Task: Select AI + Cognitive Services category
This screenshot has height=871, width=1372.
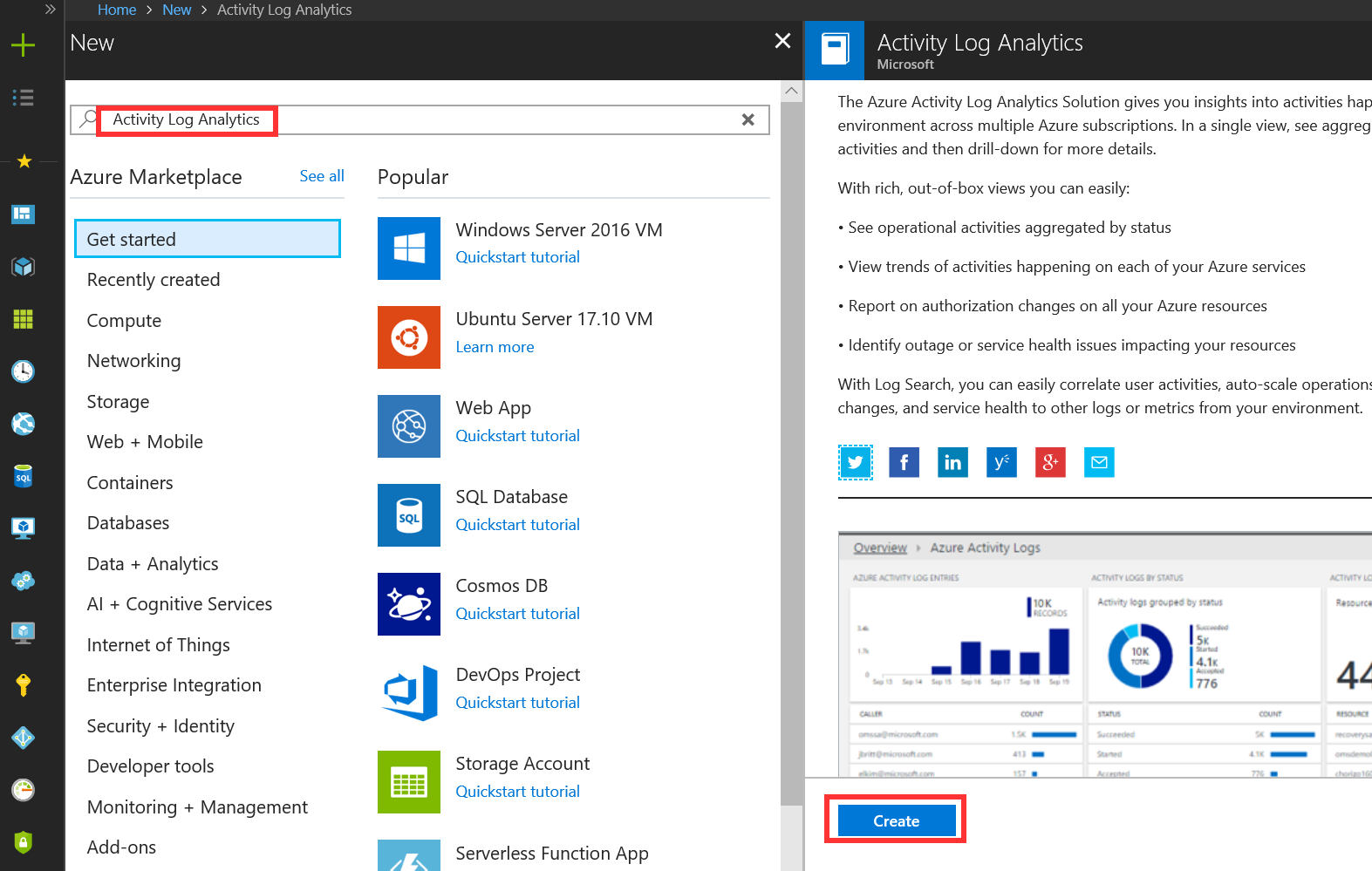Action: 180,604
